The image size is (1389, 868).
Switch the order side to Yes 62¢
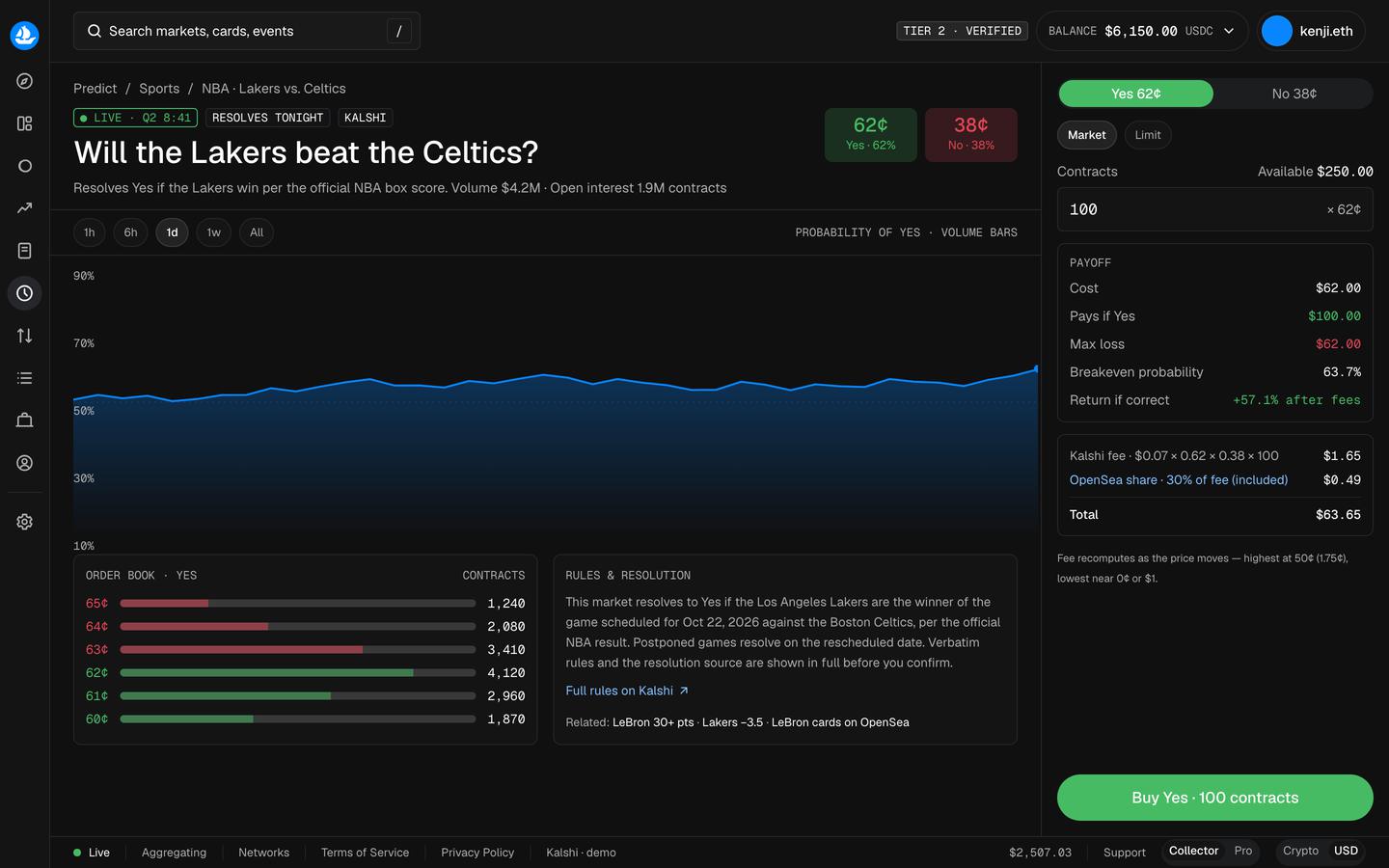[1136, 94]
